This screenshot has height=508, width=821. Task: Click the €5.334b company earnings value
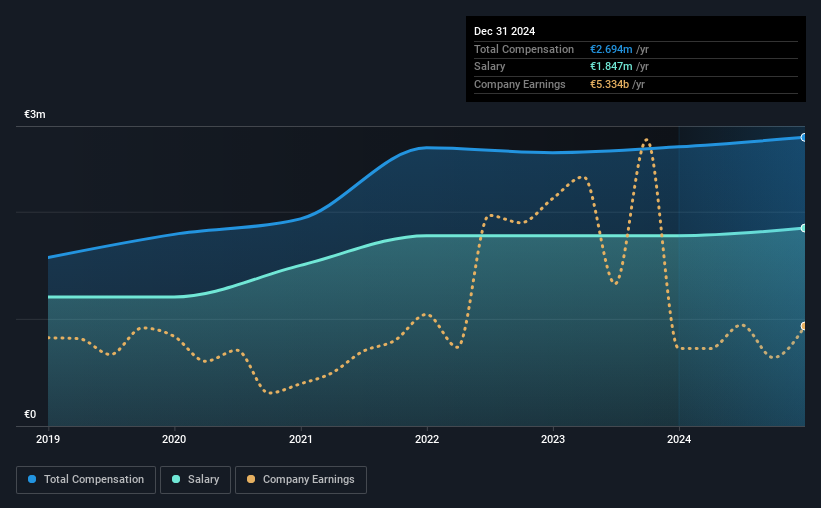tap(609, 84)
